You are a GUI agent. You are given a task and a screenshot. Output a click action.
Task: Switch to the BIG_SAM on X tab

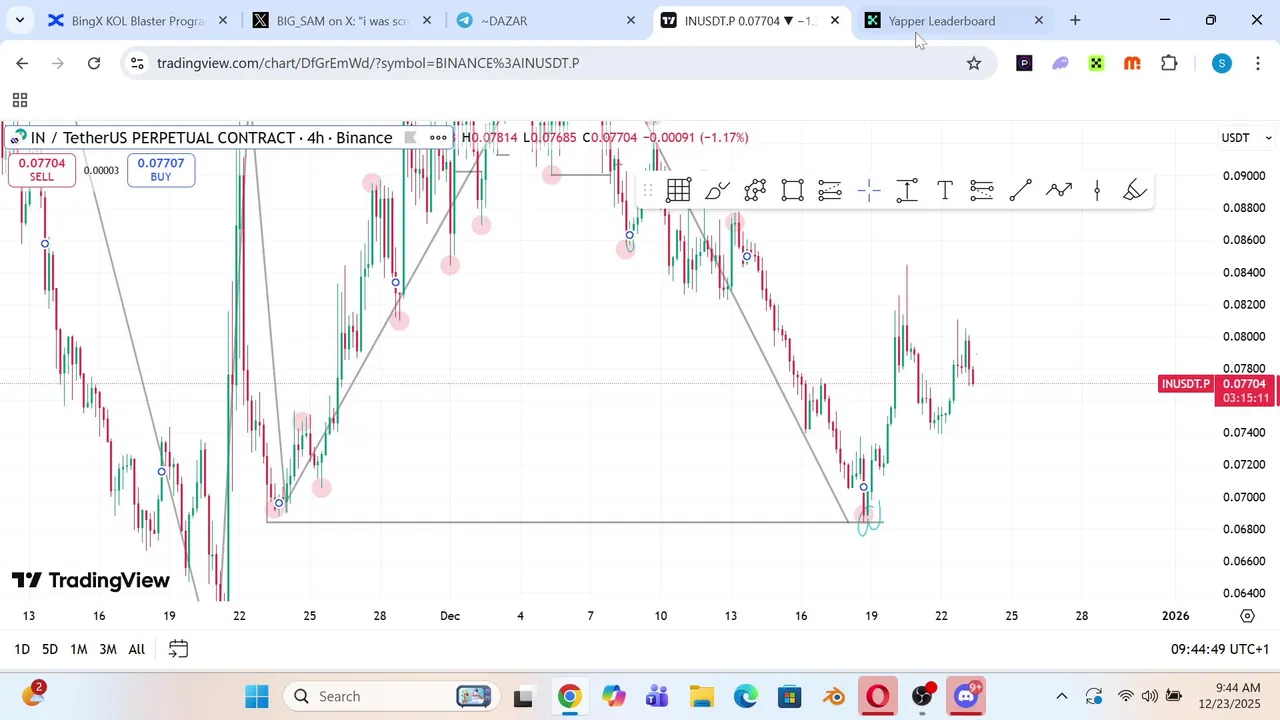(x=342, y=20)
